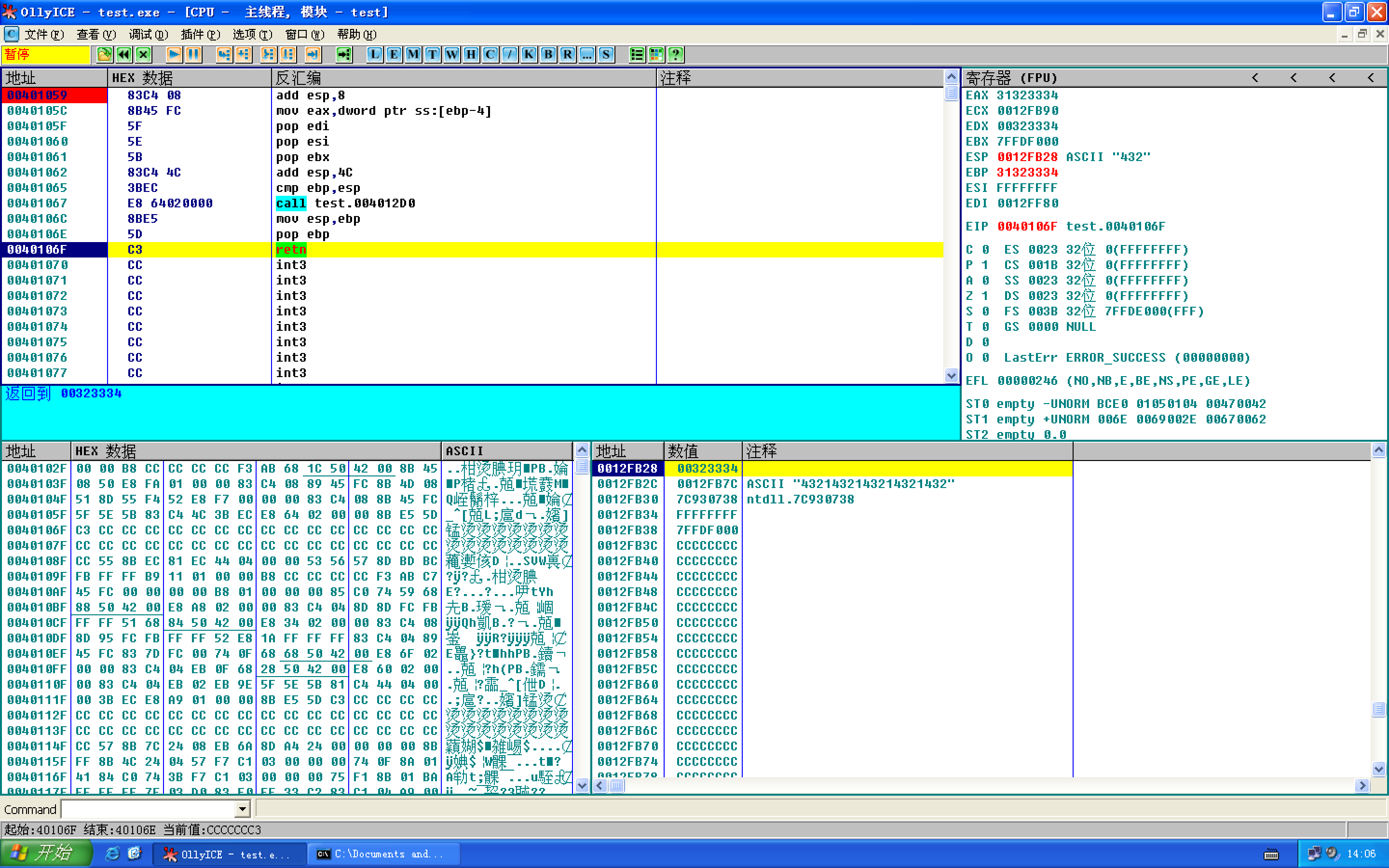
Task: Open Patches window with slash button
Action: [510, 54]
